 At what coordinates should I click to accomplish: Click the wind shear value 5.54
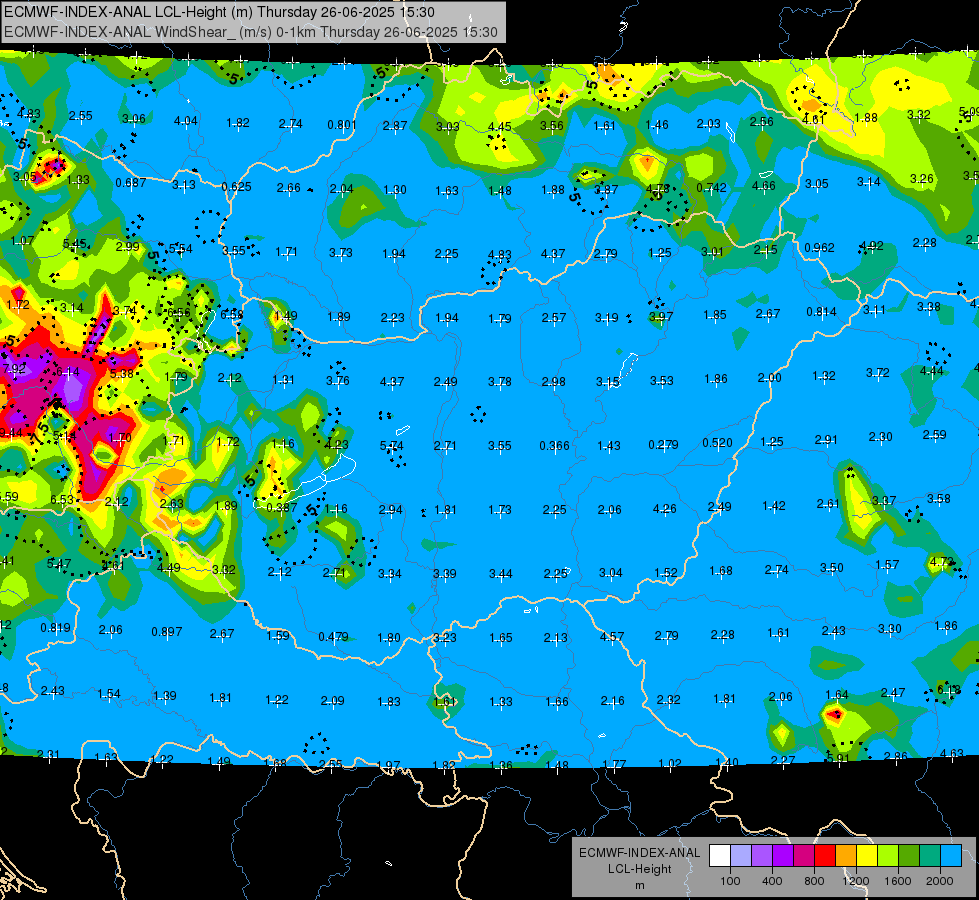181,249
